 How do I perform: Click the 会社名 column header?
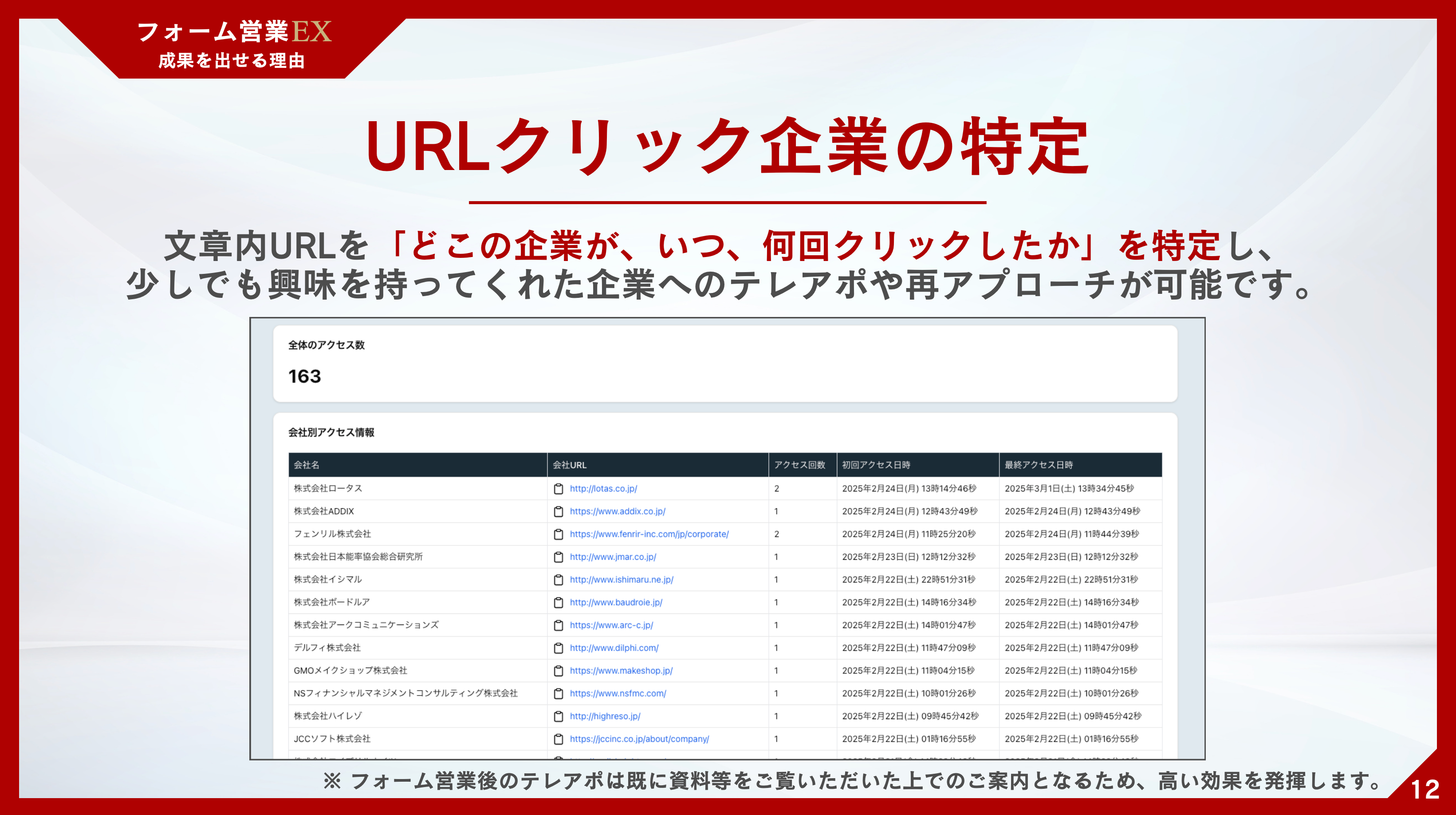click(x=307, y=465)
